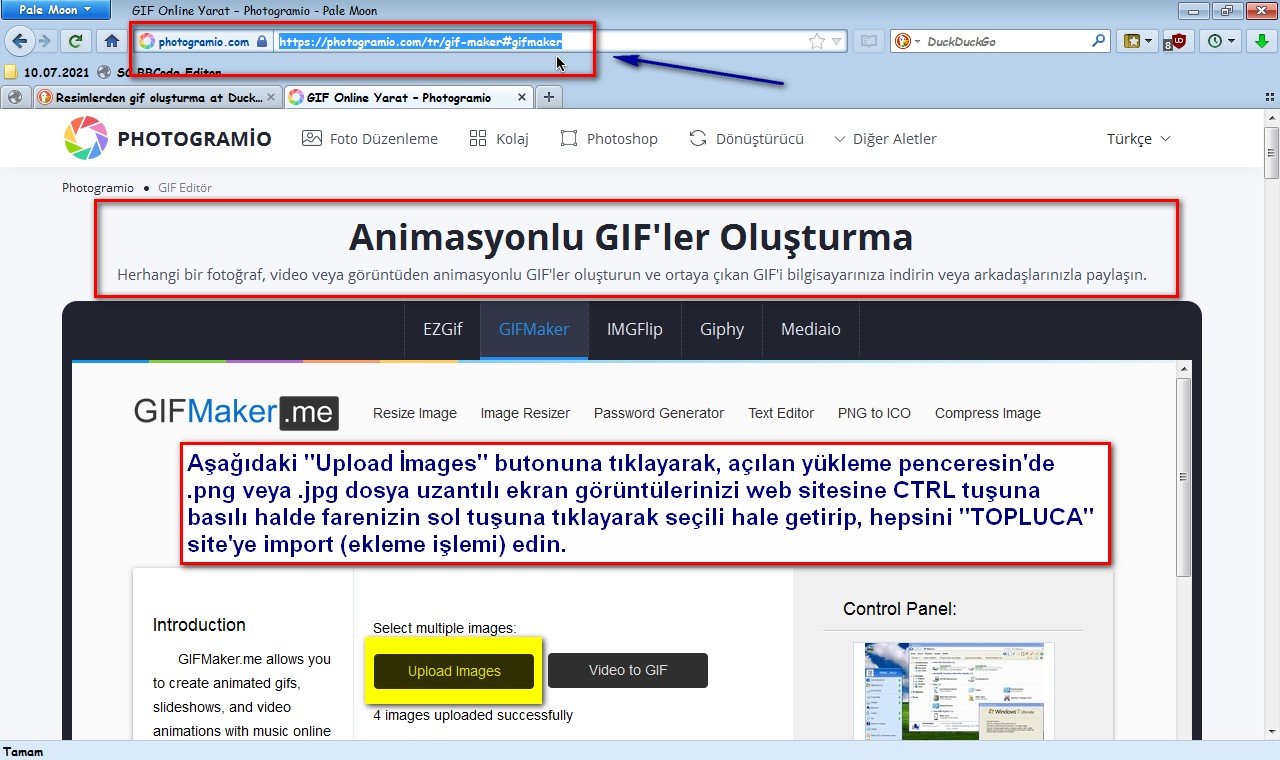This screenshot has width=1280, height=760.
Task: Click the DuckDuckGo search engine icon
Action: coord(903,41)
